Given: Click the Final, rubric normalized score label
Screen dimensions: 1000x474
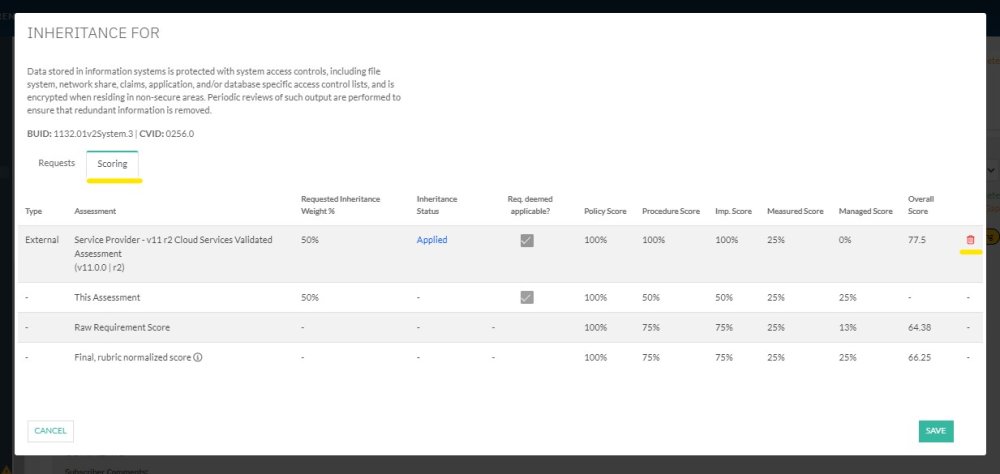Looking at the screenshot, I should 132,357.
